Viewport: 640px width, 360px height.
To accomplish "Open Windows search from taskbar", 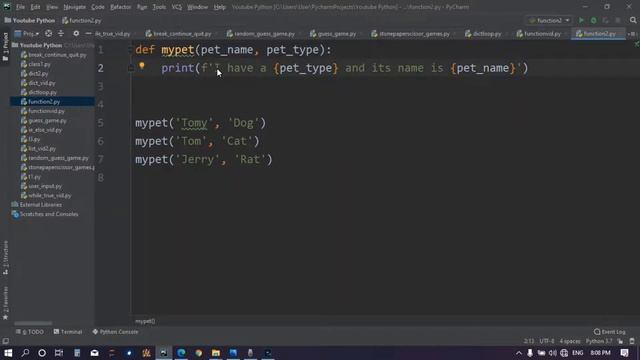I will (25, 353).
